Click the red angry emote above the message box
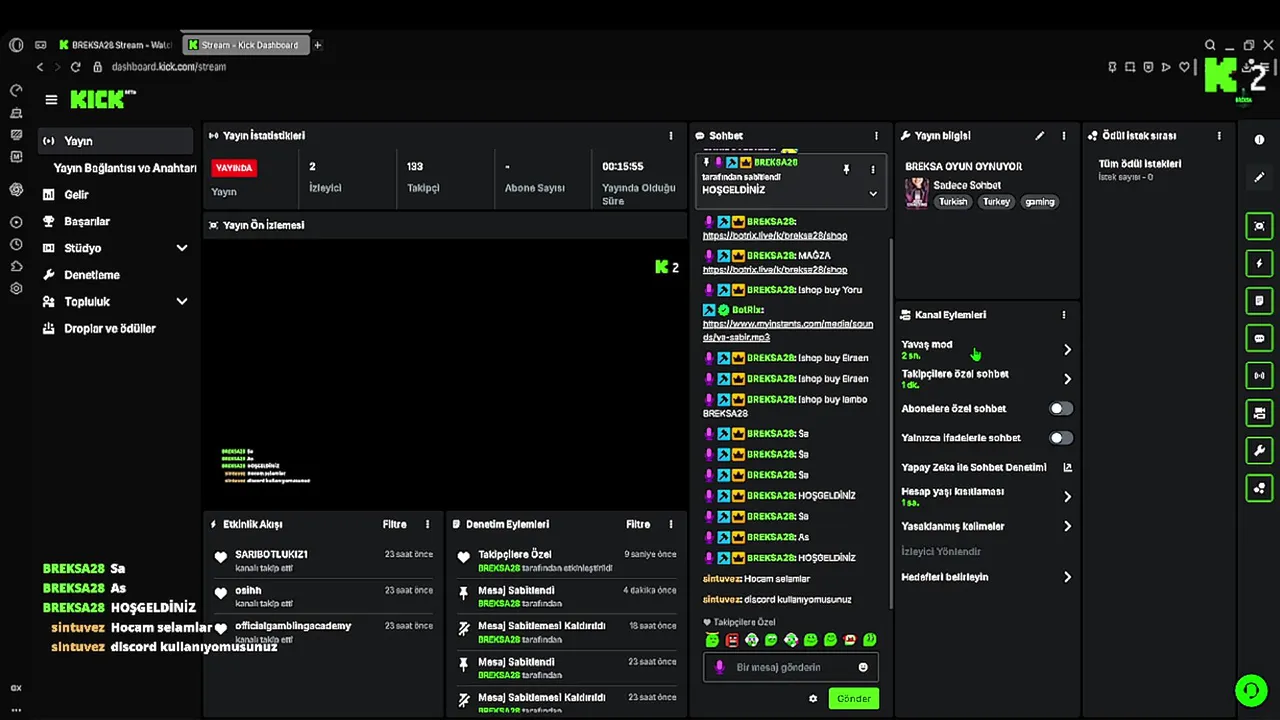 732,640
